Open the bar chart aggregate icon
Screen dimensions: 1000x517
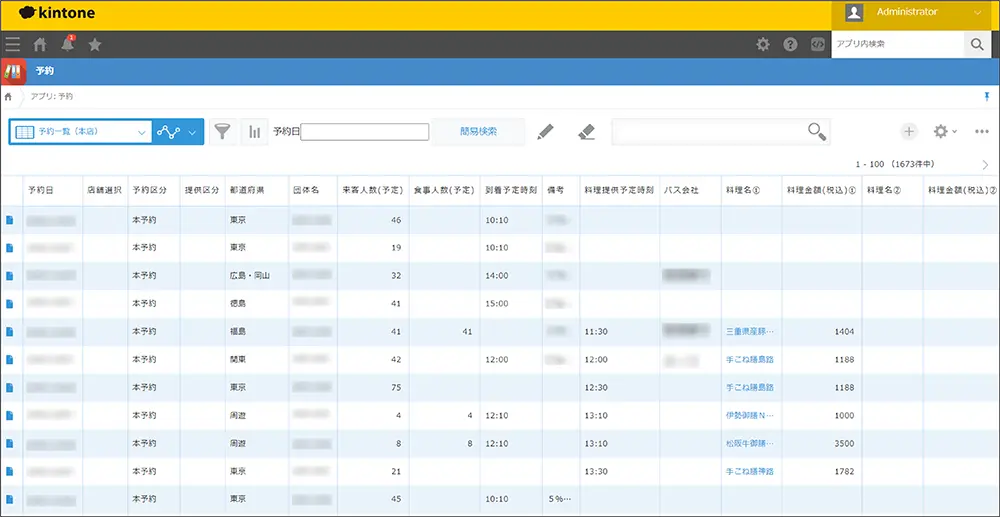coord(254,131)
